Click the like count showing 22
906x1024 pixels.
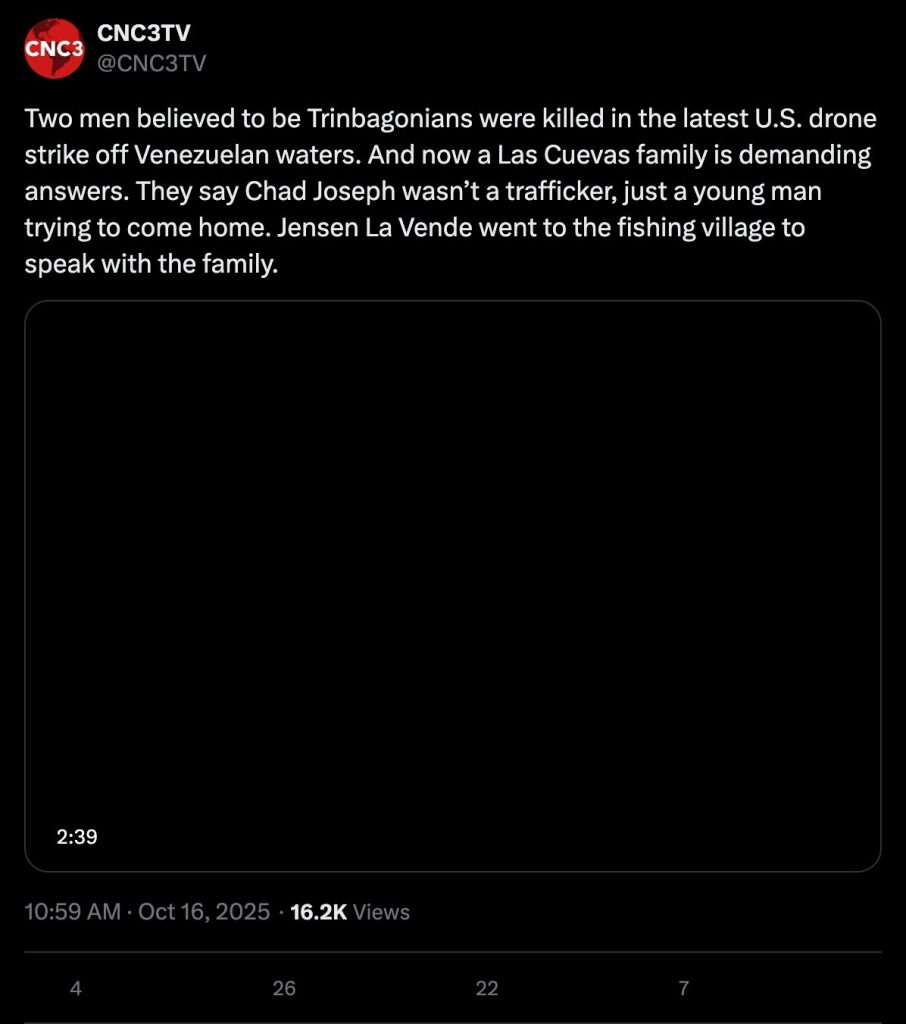pos(487,988)
